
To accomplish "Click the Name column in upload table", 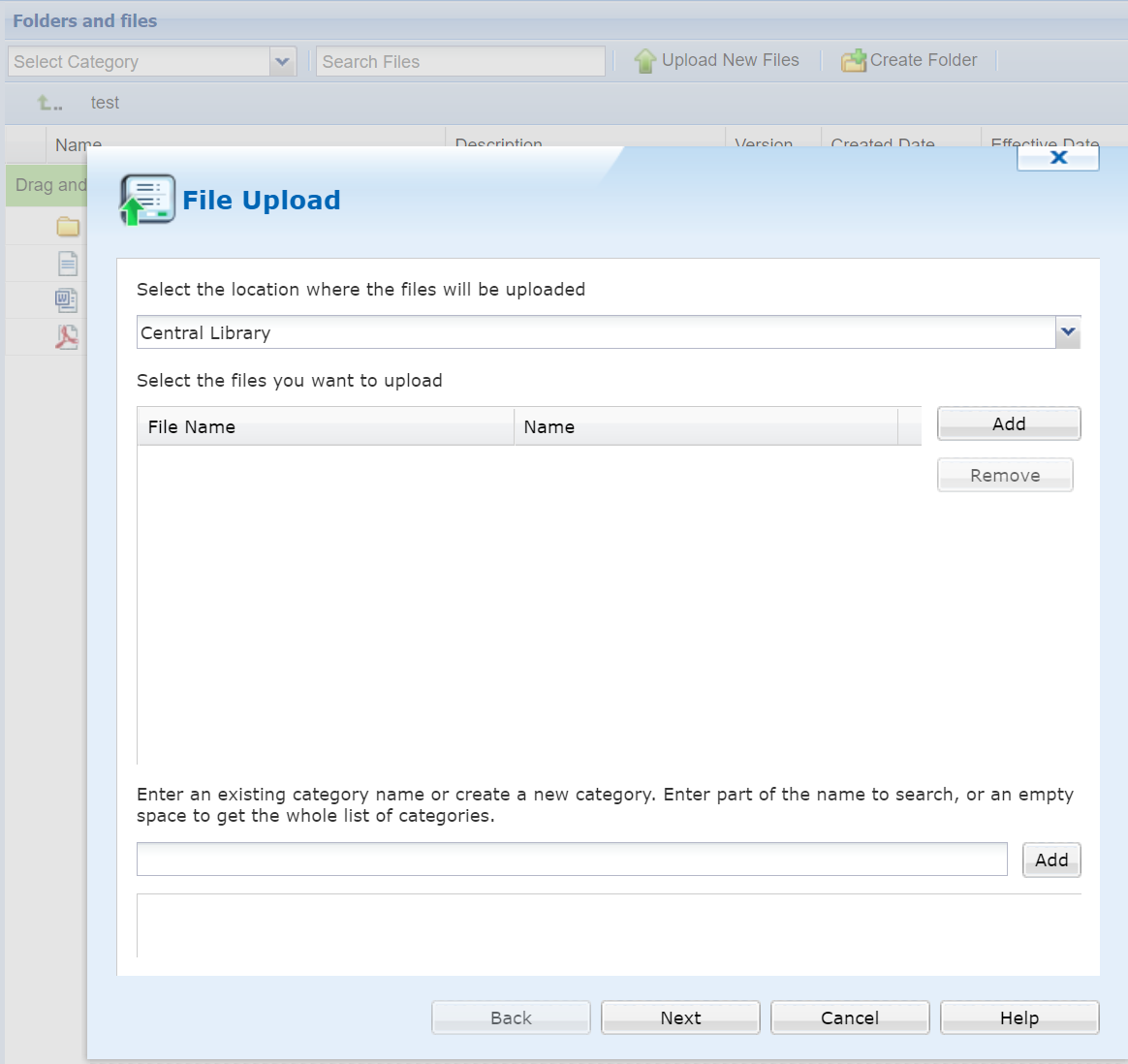I will pyautogui.click(x=705, y=426).
